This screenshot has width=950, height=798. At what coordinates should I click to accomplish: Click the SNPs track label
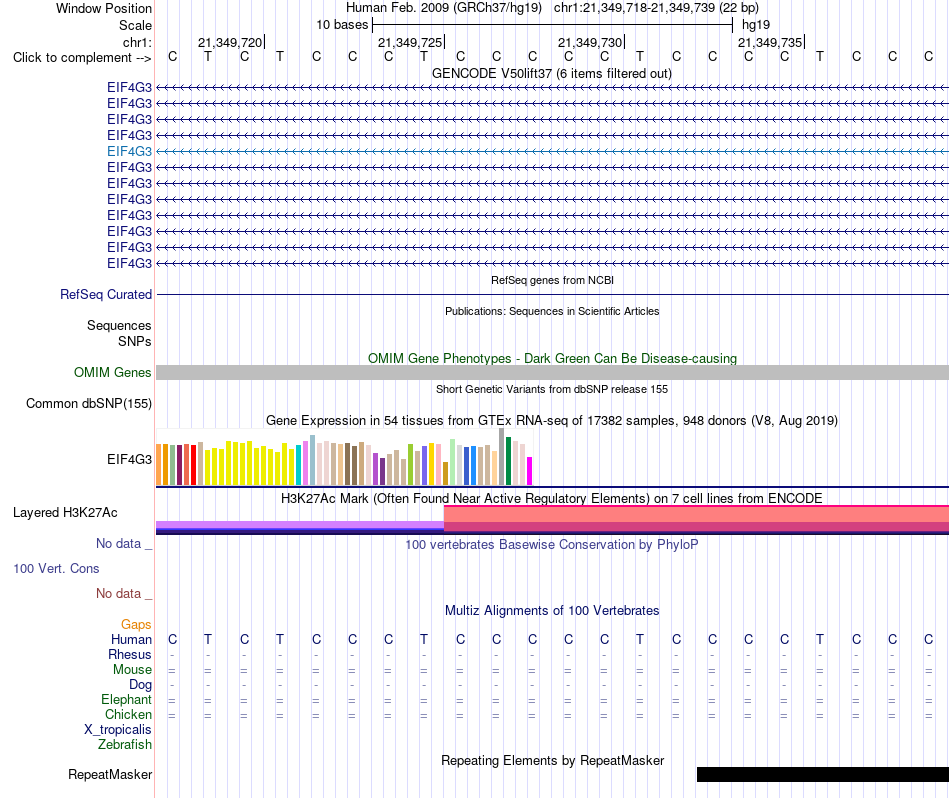[135, 341]
